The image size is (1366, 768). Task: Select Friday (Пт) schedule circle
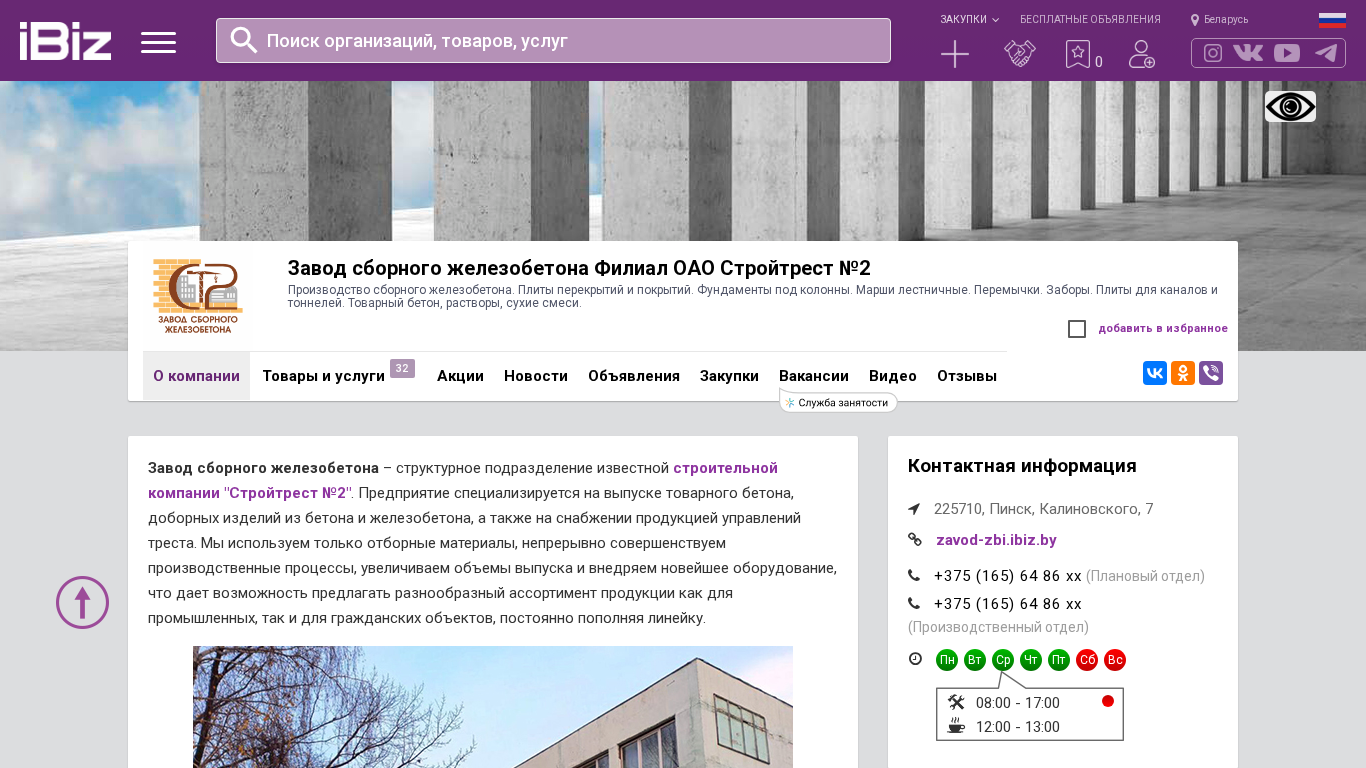1059,660
